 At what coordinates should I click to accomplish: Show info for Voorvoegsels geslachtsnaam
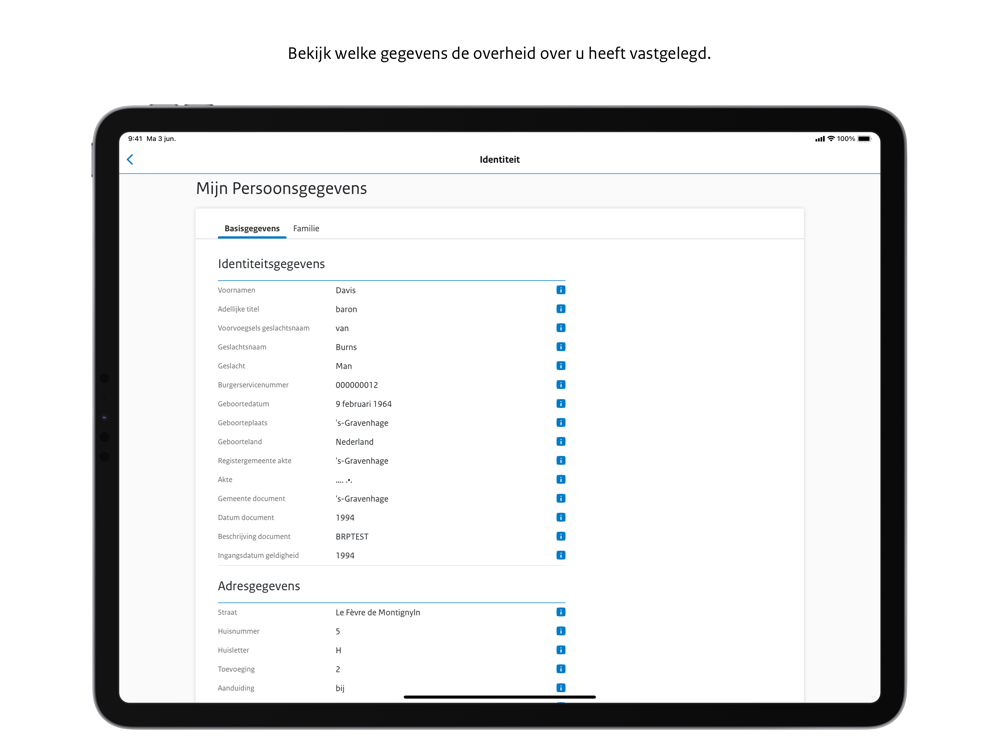click(561, 328)
